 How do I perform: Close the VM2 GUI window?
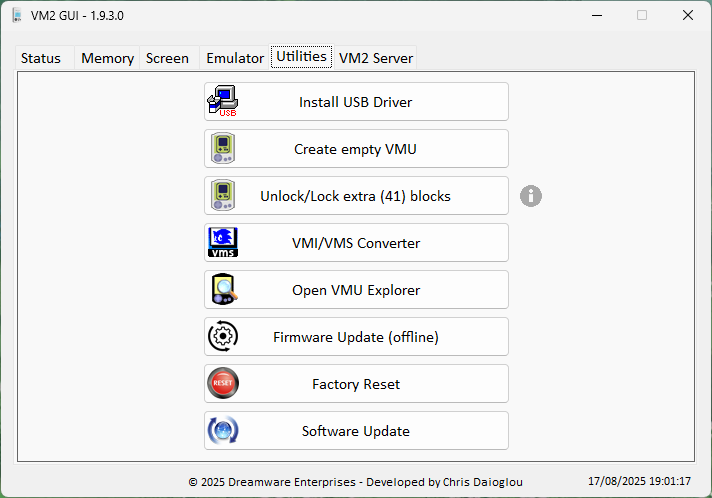pos(687,15)
